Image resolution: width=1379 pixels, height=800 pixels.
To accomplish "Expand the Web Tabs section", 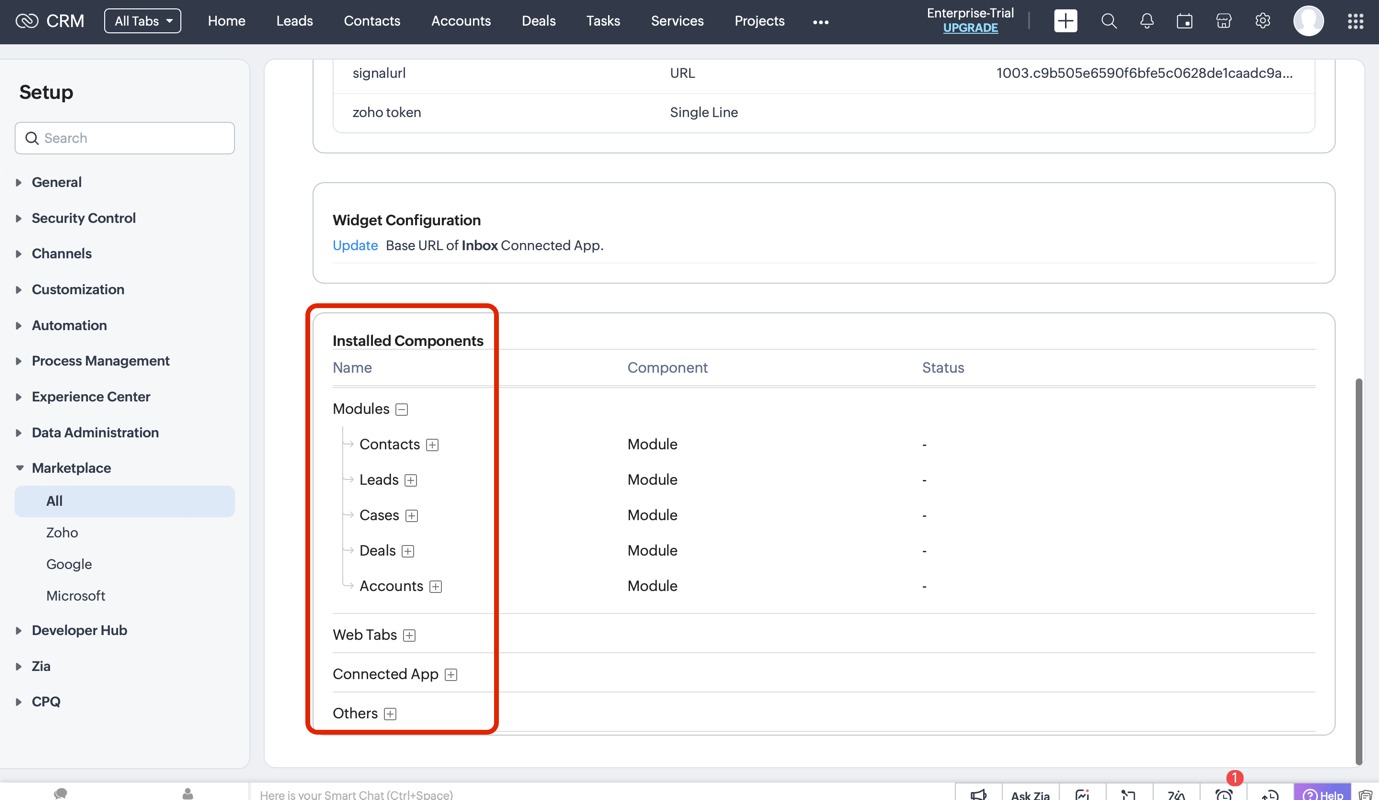I will [x=410, y=635].
